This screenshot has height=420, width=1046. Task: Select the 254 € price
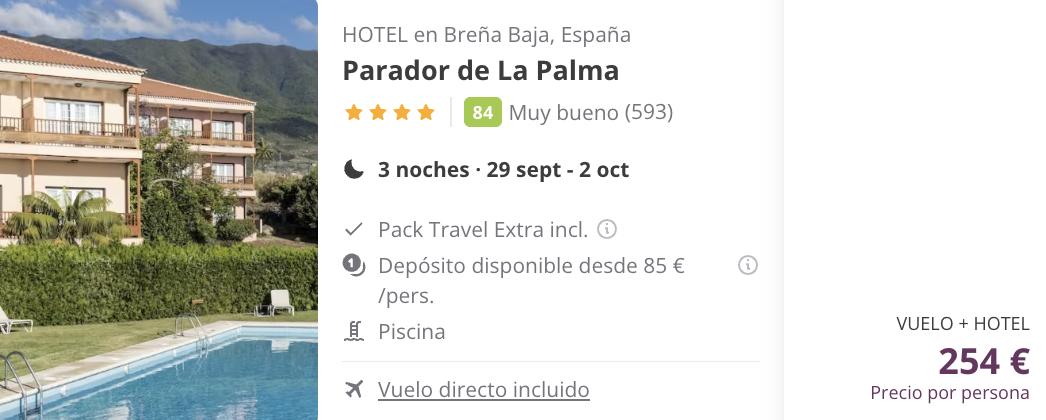pos(984,361)
